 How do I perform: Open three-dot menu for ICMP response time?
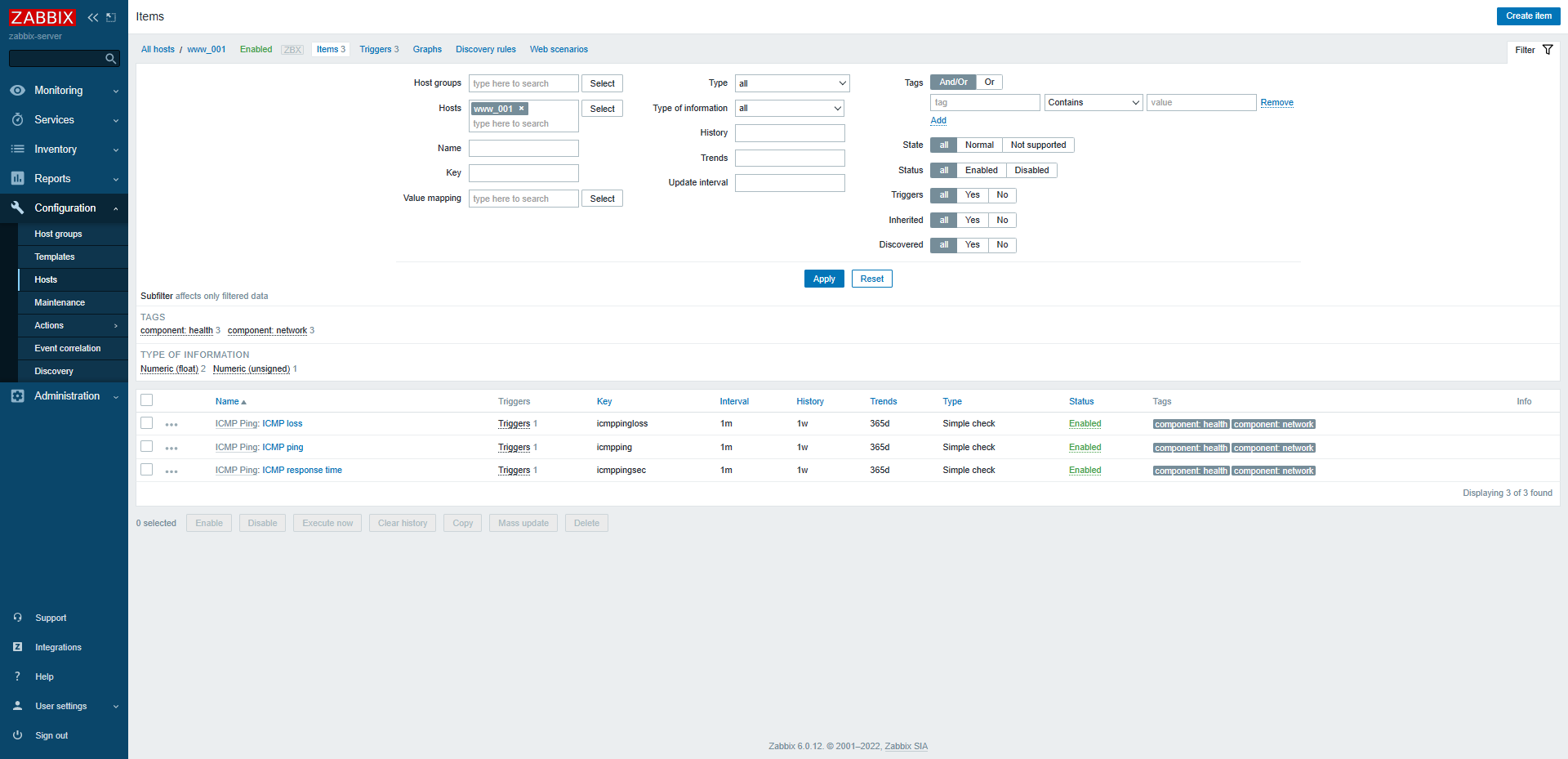(x=171, y=471)
